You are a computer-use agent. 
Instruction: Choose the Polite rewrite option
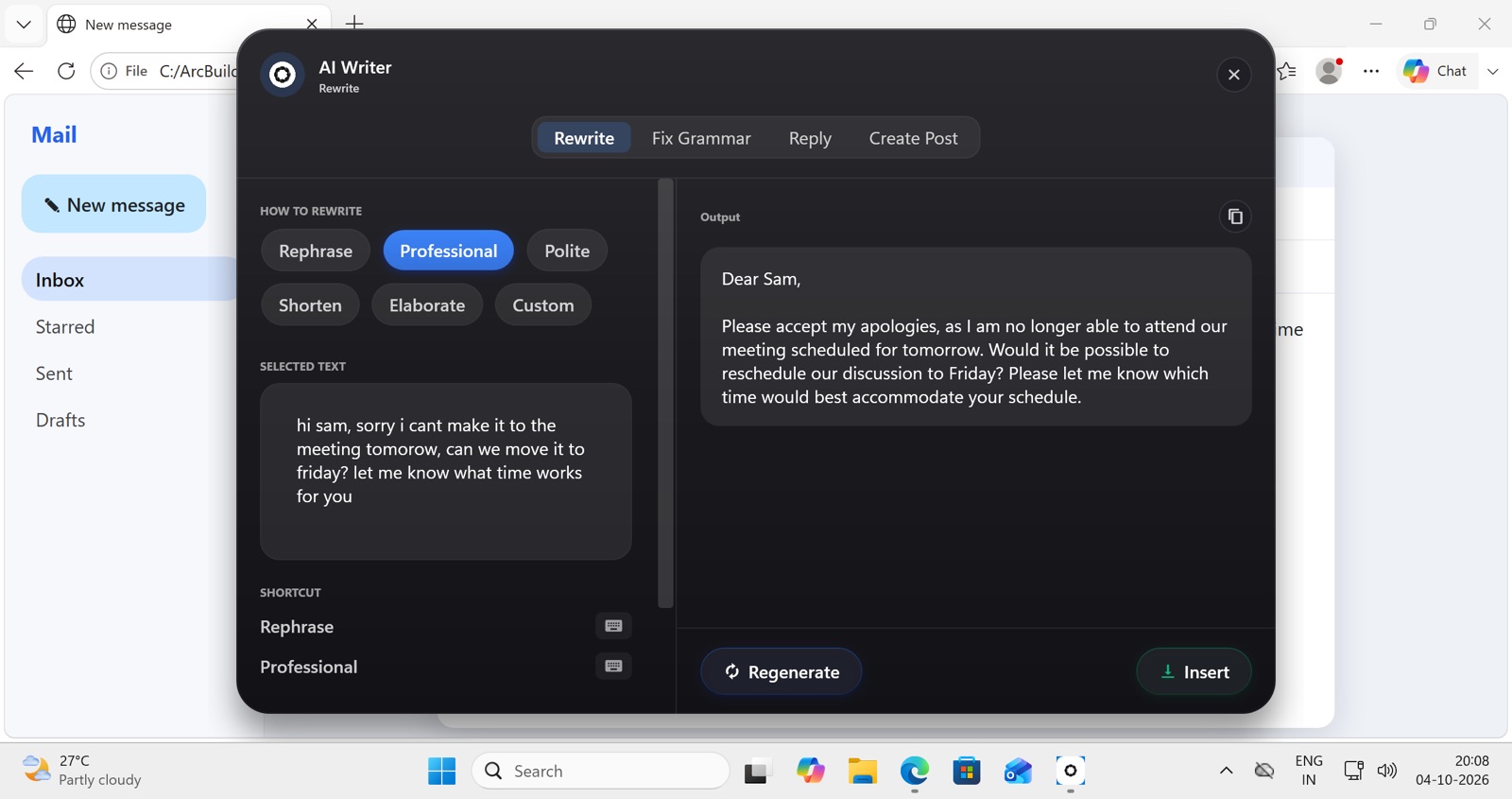567,251
